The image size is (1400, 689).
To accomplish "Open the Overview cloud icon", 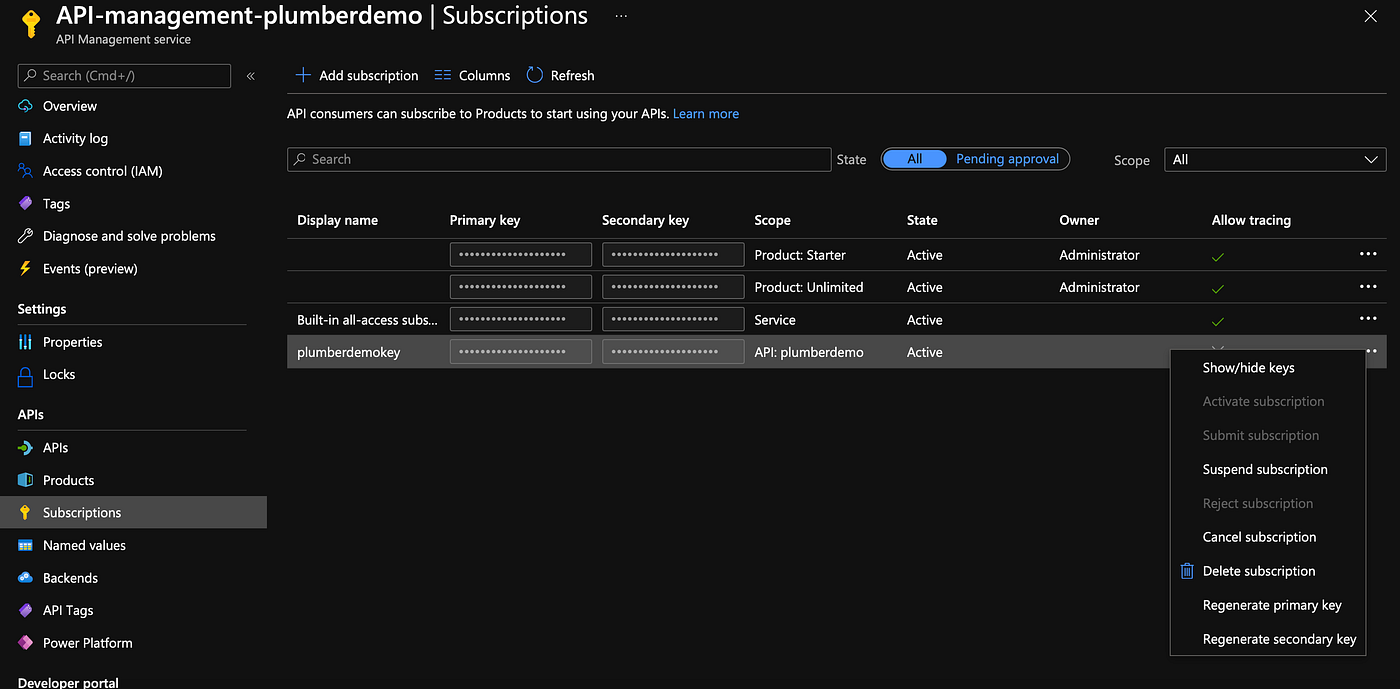I will (26, 106).
